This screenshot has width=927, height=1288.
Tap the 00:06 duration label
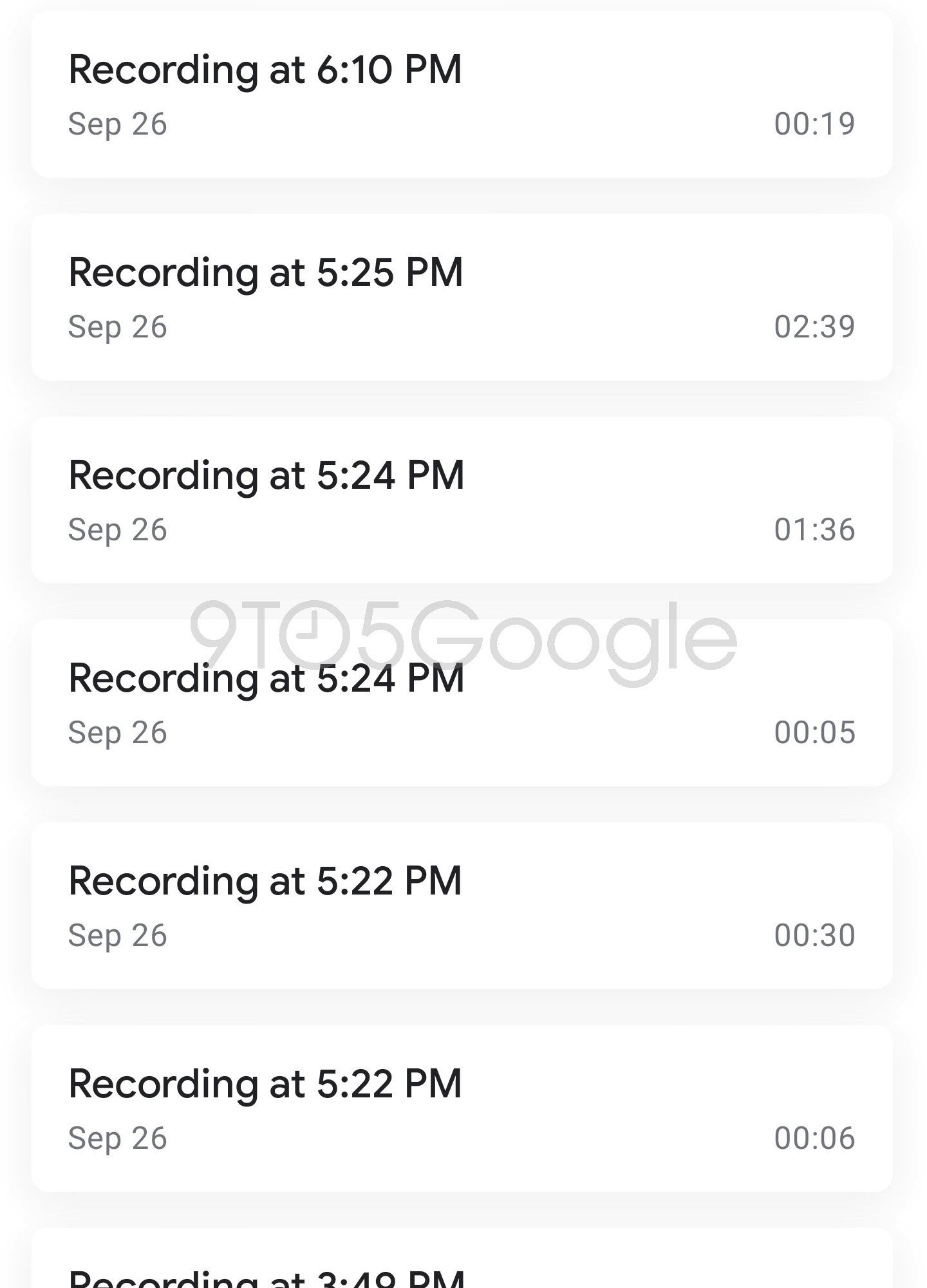coord(814,1138)
